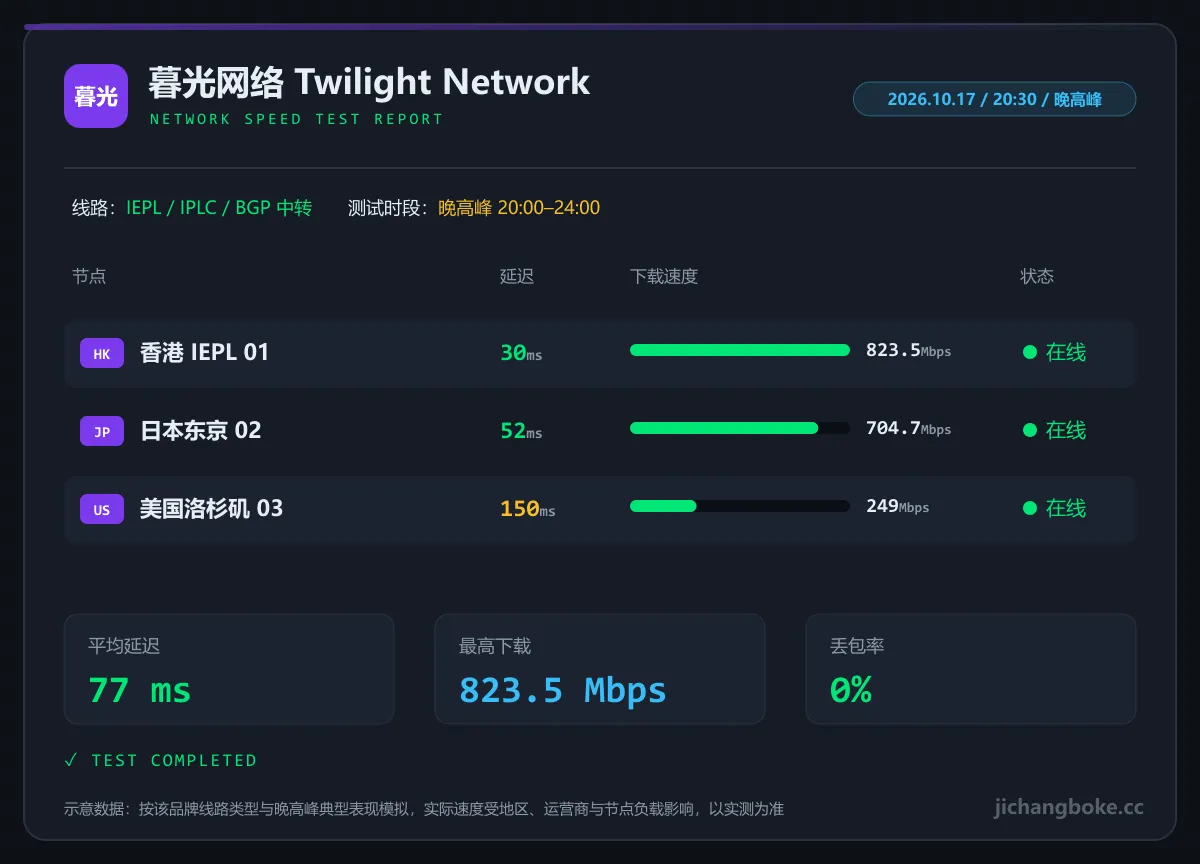Click the 状态 column header
Image resolution: width=1200 pixels, height=864 pixels.
[x=1037, y=276]
